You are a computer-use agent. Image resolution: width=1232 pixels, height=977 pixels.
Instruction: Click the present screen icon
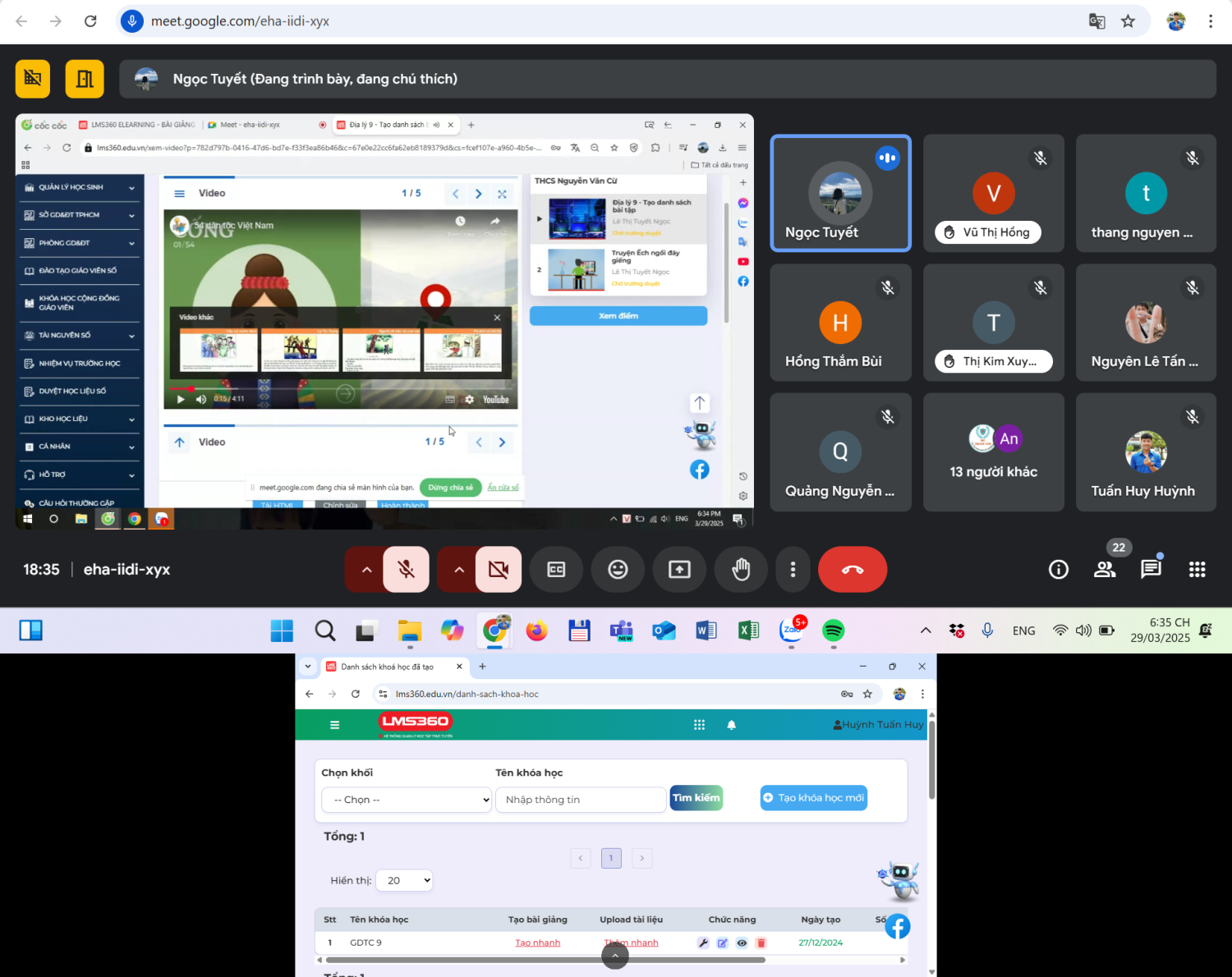coord(679,569)
